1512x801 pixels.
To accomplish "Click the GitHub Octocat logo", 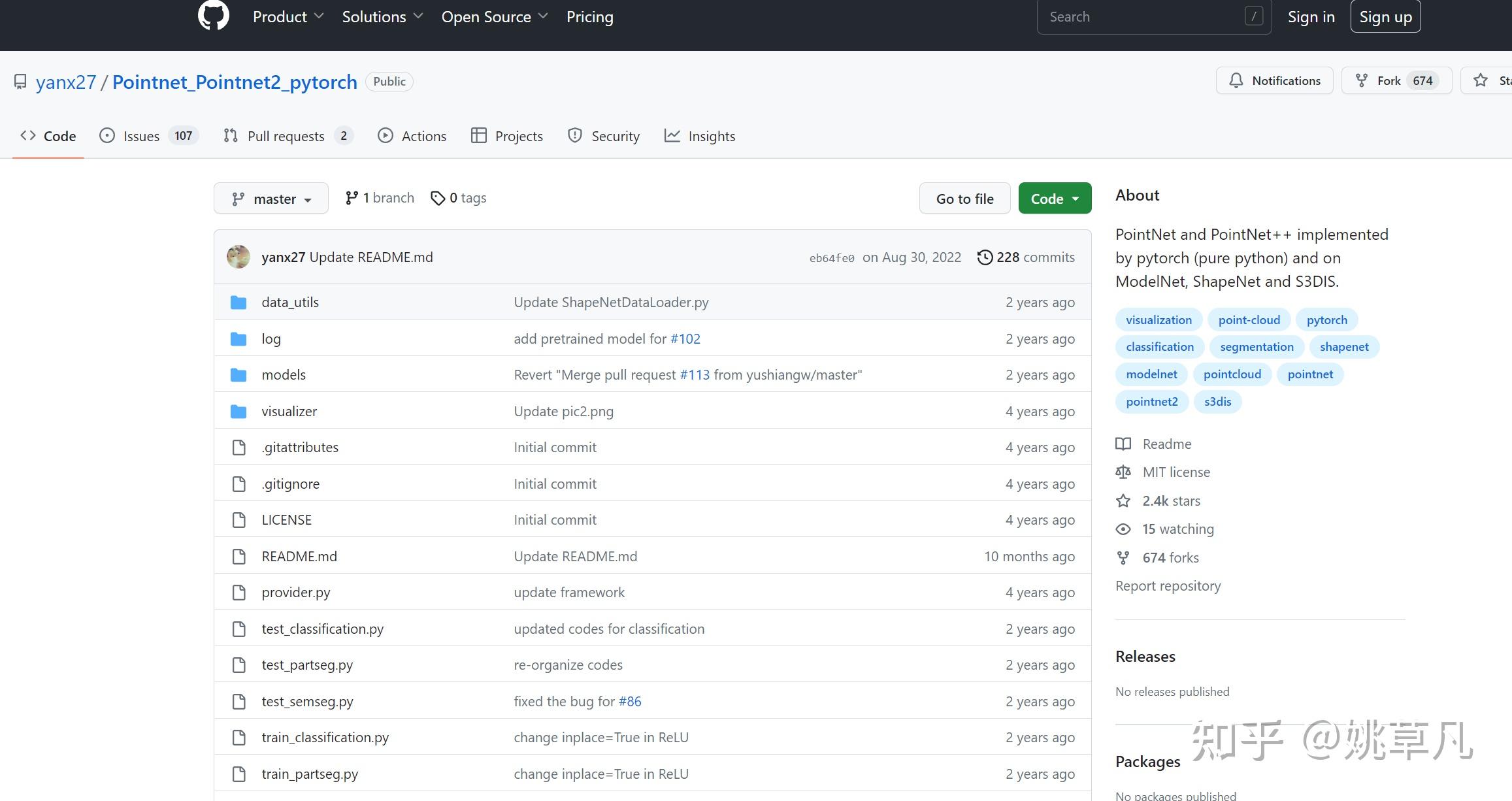I will click(213, 14).
